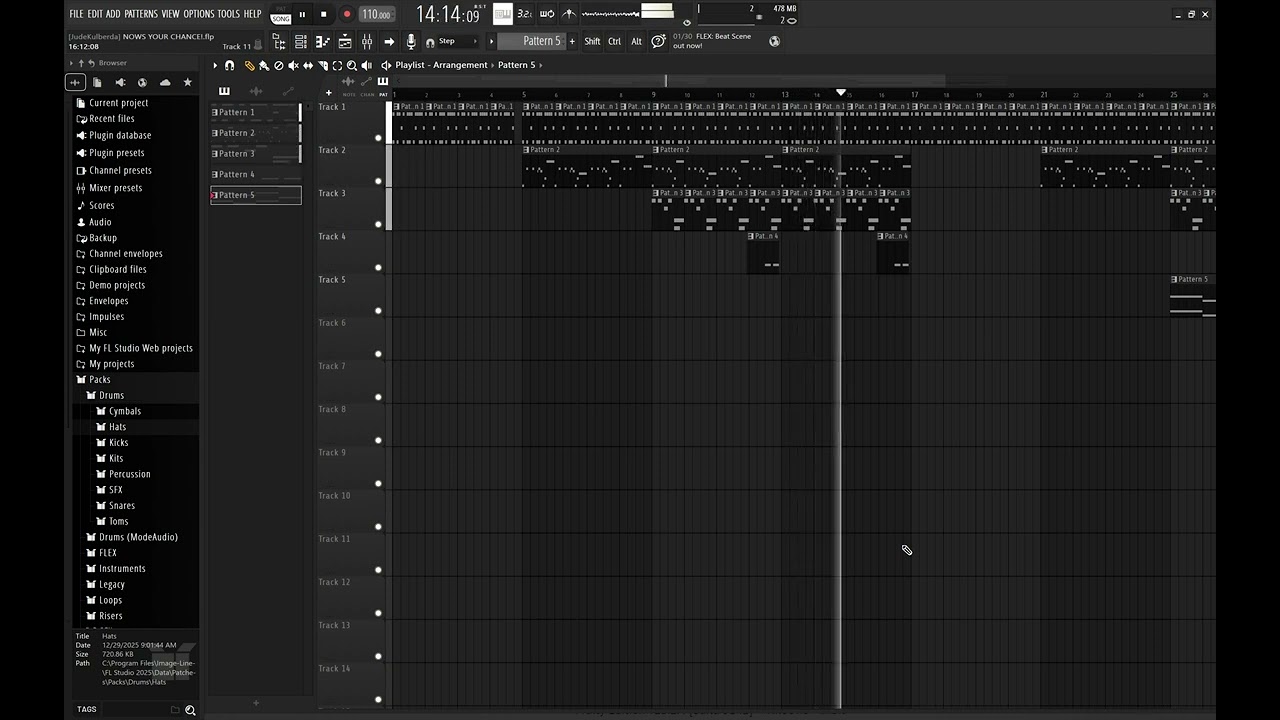Viewport: 1280px width, 720px height.
Task: Pause playback in the transport bar
Action: tap(302, 14)
